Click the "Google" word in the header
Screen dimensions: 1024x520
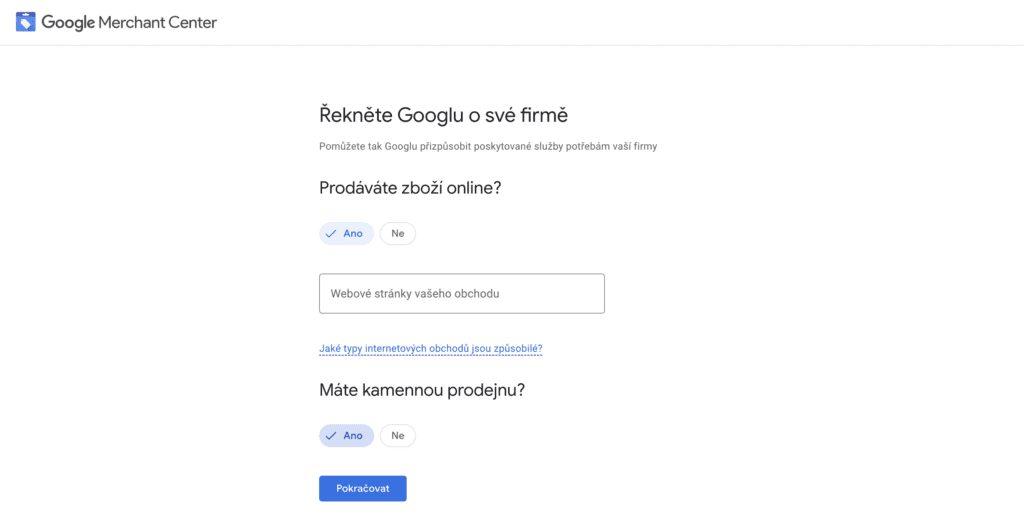coord(68,22)
